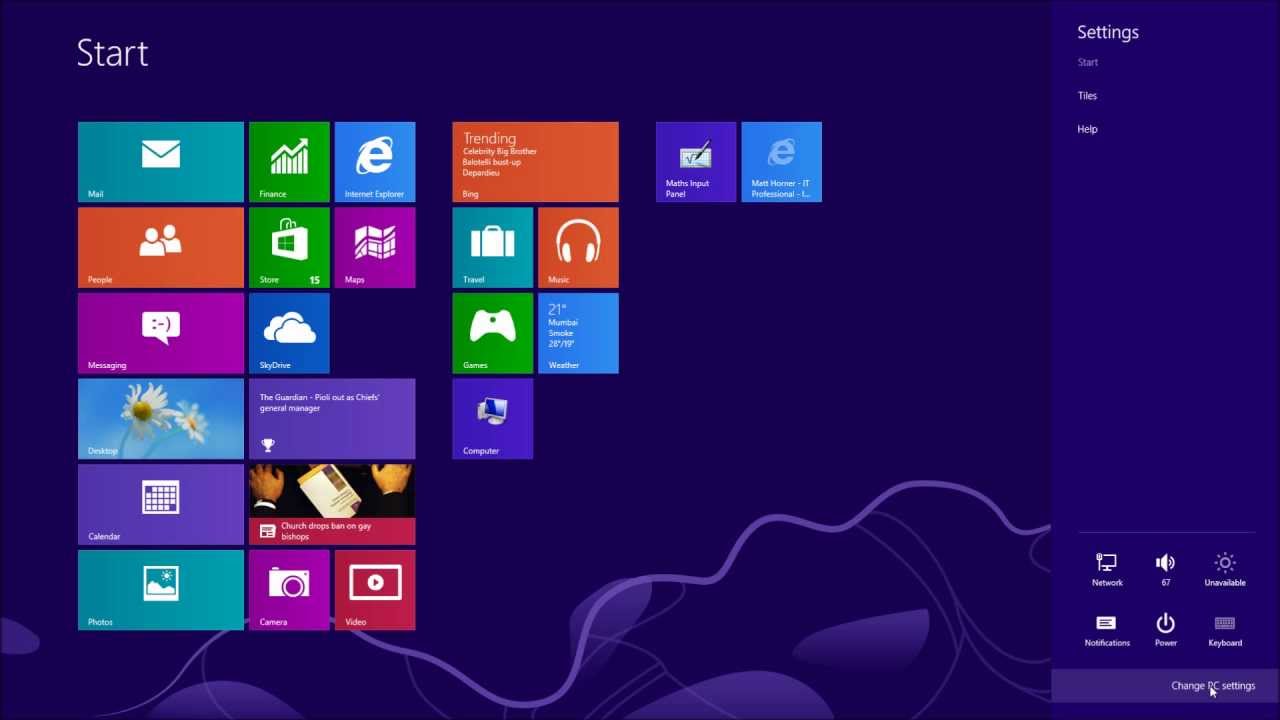Open the Notifications options

(1107, 631)
